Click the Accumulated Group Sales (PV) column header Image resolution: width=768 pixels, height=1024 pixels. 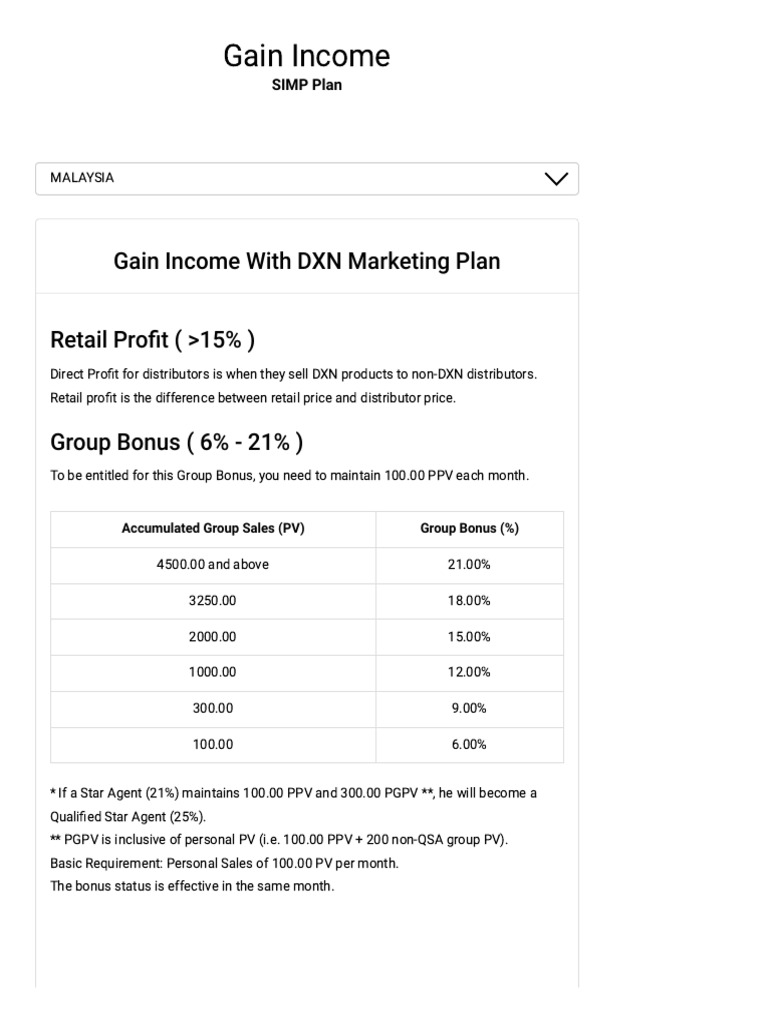213,529
